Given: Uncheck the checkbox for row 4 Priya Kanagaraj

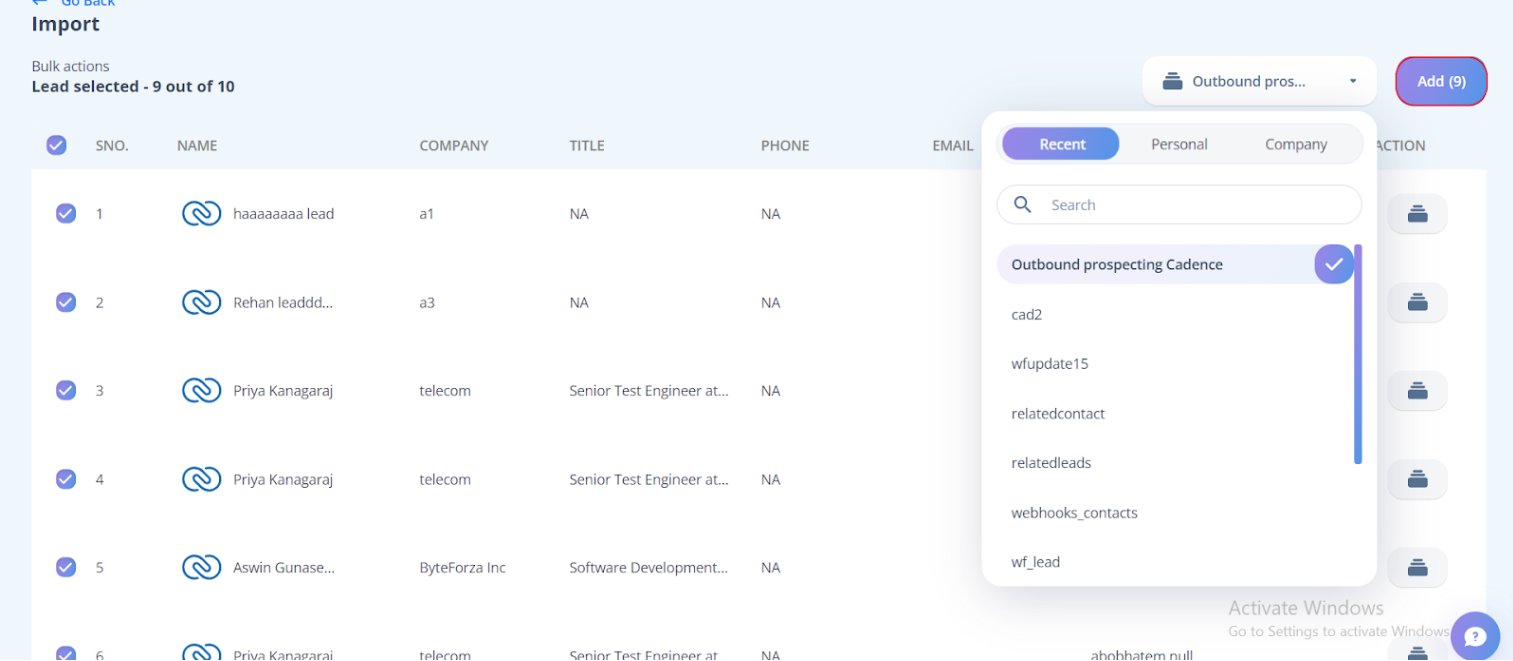Looking at the screenshot, I should [66, 479].
